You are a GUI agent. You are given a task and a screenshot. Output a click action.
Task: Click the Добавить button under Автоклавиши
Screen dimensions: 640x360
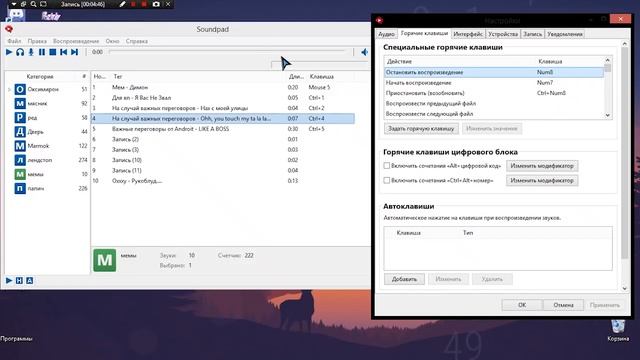tap(404, 279)
